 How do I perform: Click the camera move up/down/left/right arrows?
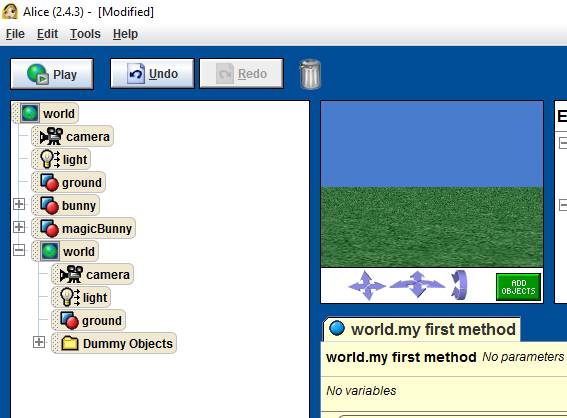(367, 286)
